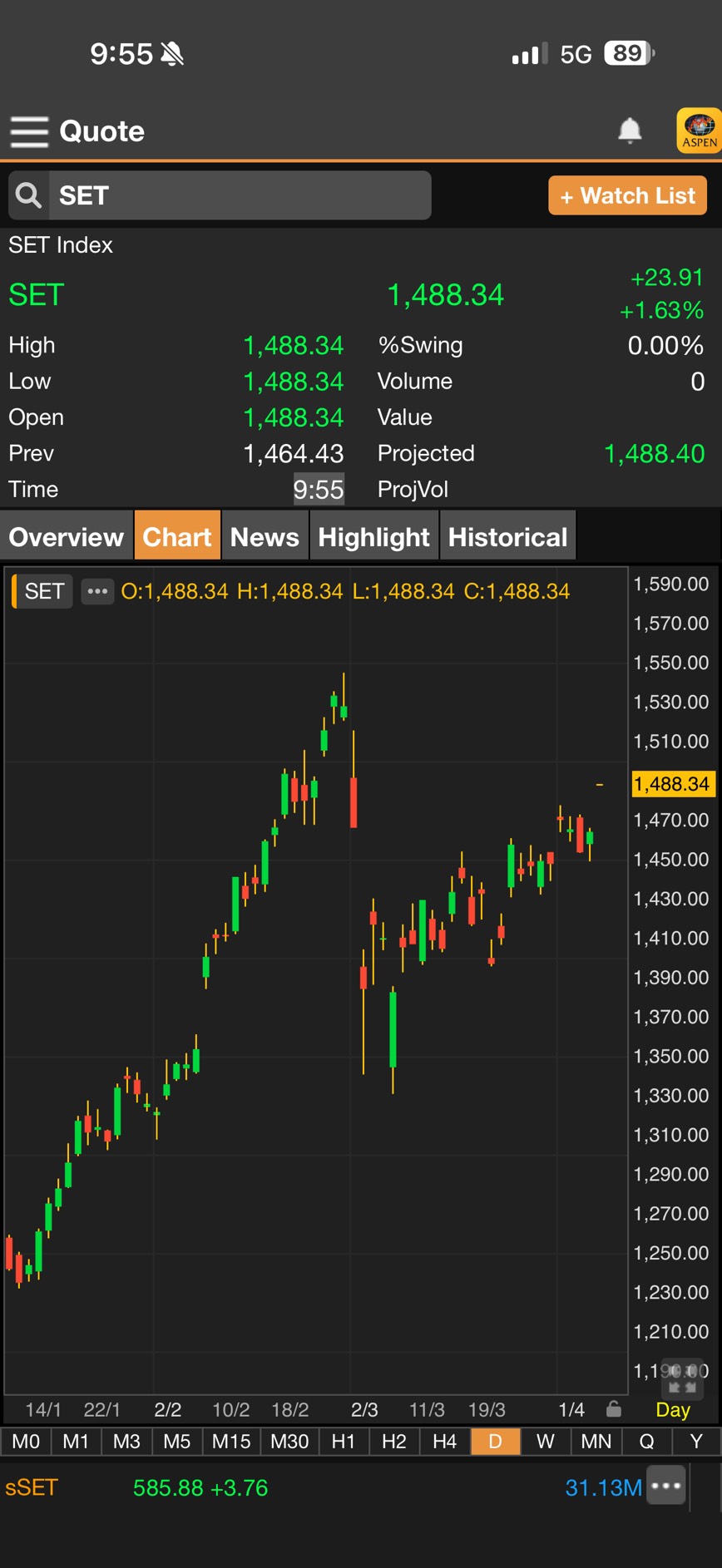The width and height of the screenshot is (722, 1568).
Task: Choose the MN monthly timeframe
Action: pos(596,1441)
